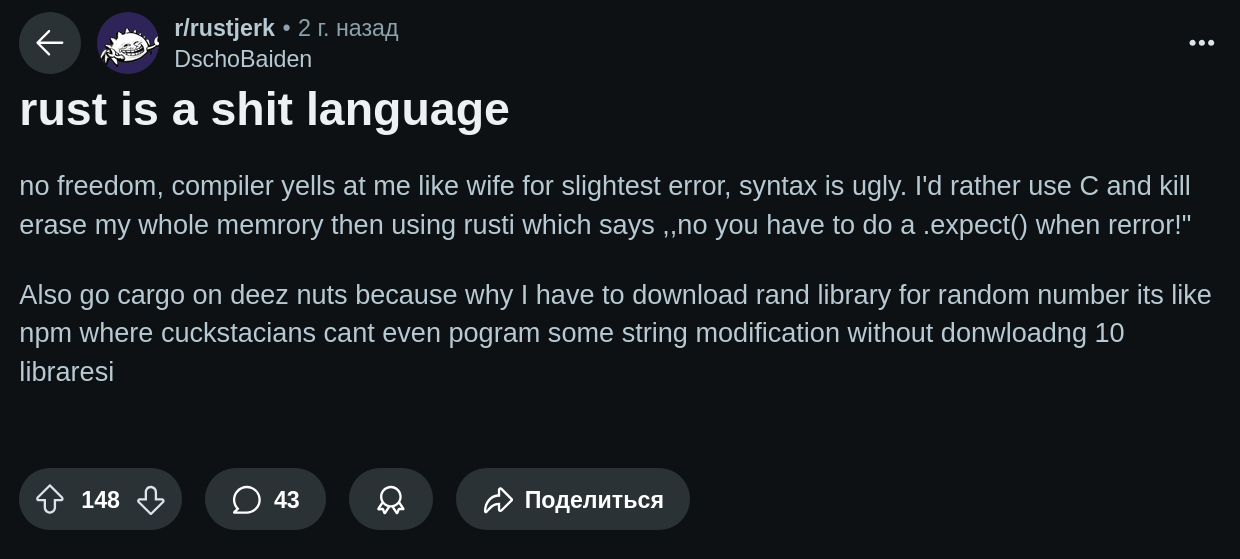The height and width of the screenshot is (559, 1240).
Task: Open the three-dot post options menu
Action: coord(1201,43)
